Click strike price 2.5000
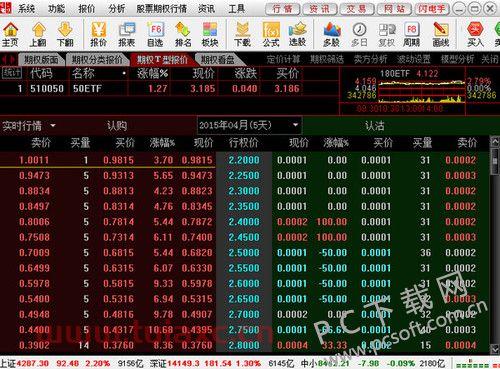 [244, 253]
